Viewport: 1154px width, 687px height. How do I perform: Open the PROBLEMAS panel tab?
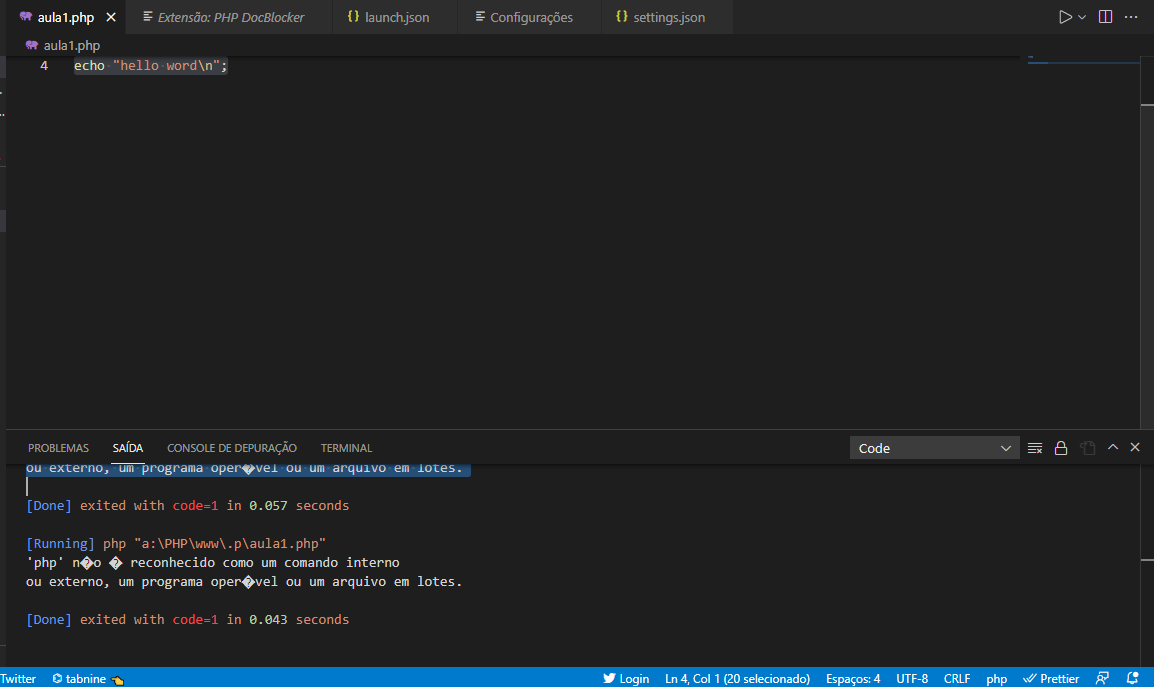tap(58, 448)
